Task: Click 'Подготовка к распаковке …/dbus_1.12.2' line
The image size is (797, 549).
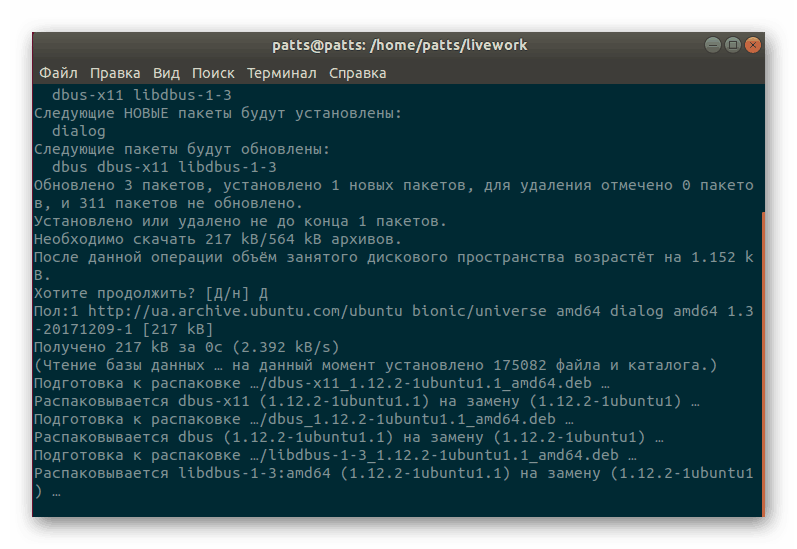Action: coord(303,419)
